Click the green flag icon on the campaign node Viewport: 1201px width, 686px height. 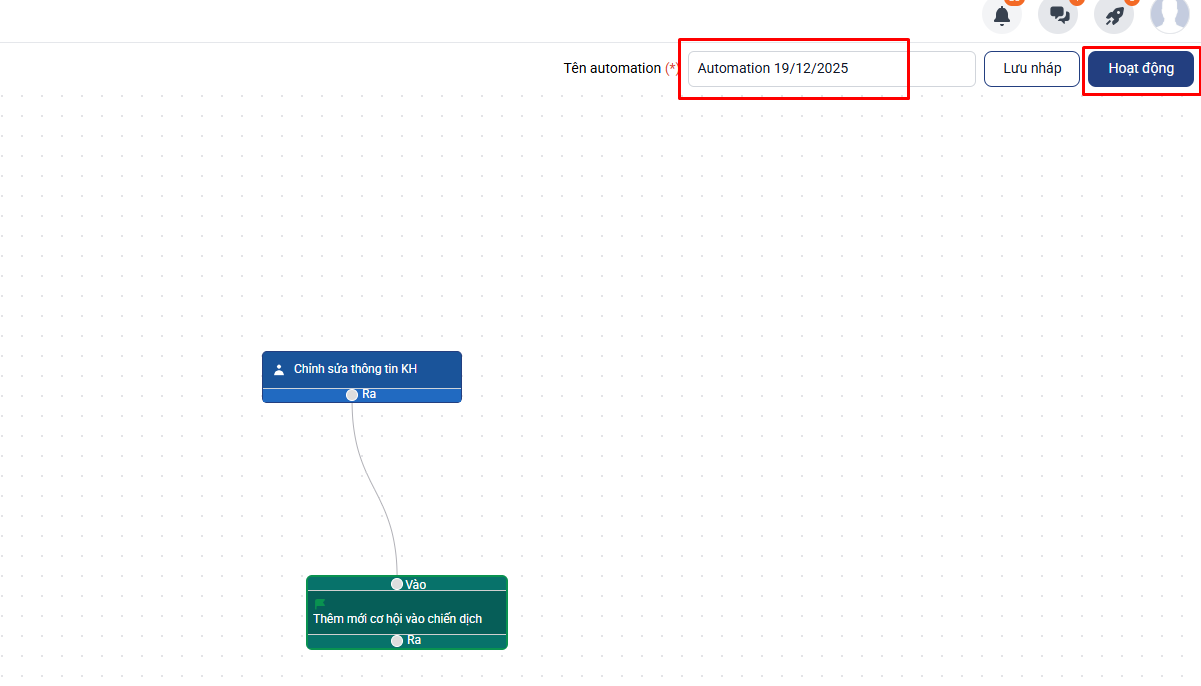pyautogui.click(x=320, y=603)
